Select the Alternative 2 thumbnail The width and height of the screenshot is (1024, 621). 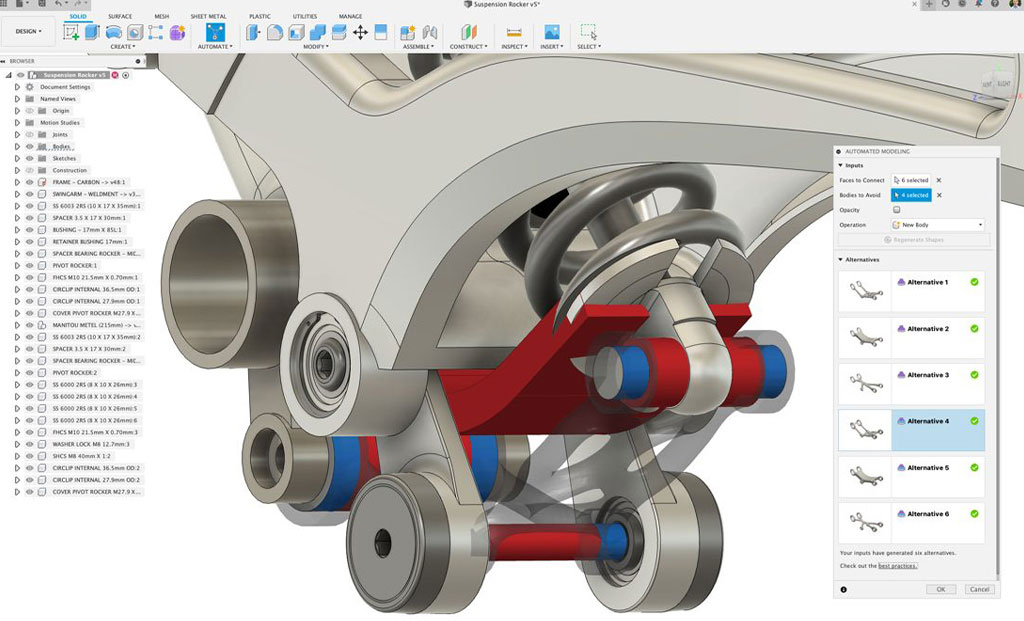coord(865,338)
